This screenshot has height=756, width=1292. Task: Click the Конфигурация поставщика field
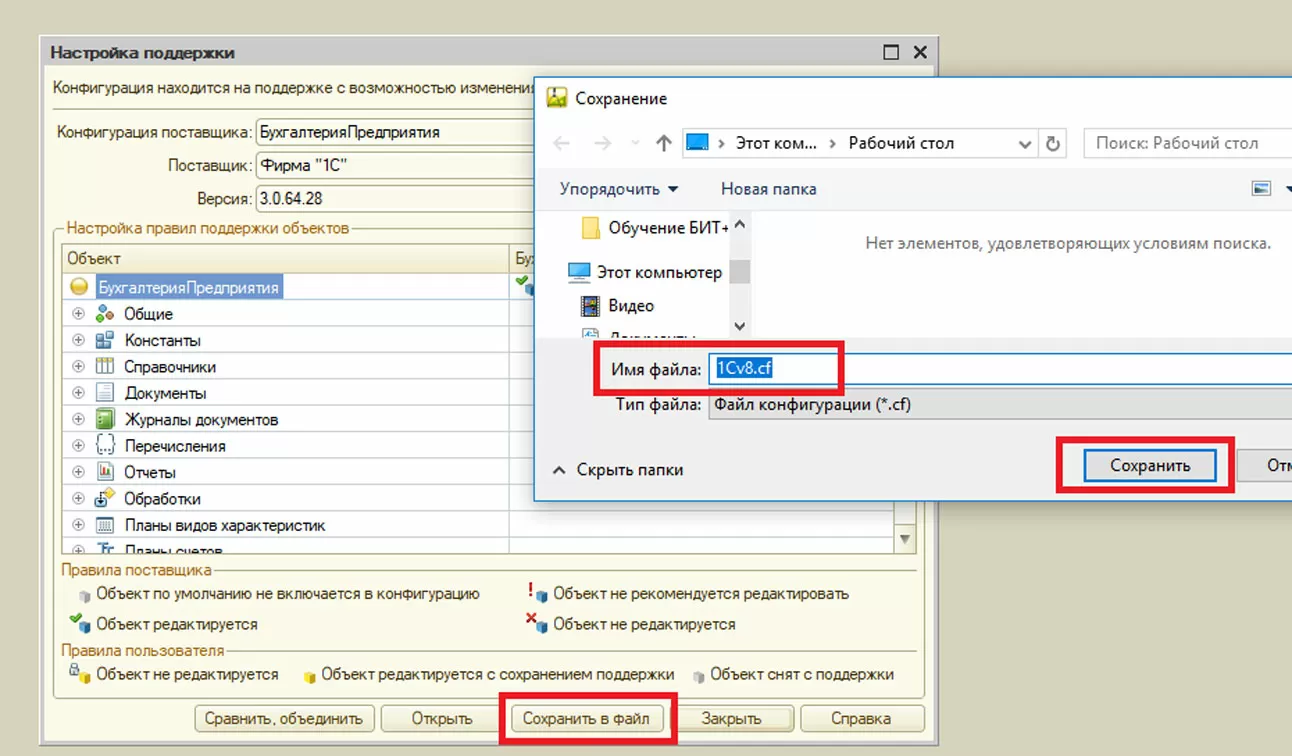point(395,132)
